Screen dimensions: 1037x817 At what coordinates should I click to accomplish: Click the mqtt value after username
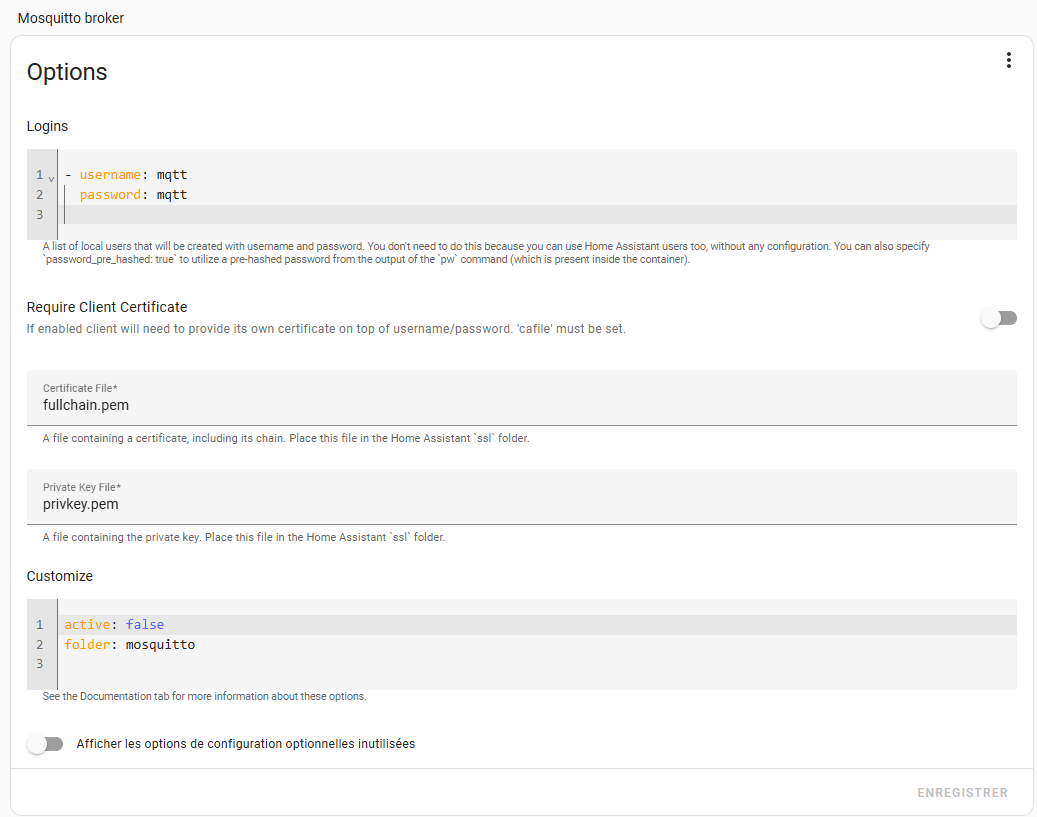[172, 175]
